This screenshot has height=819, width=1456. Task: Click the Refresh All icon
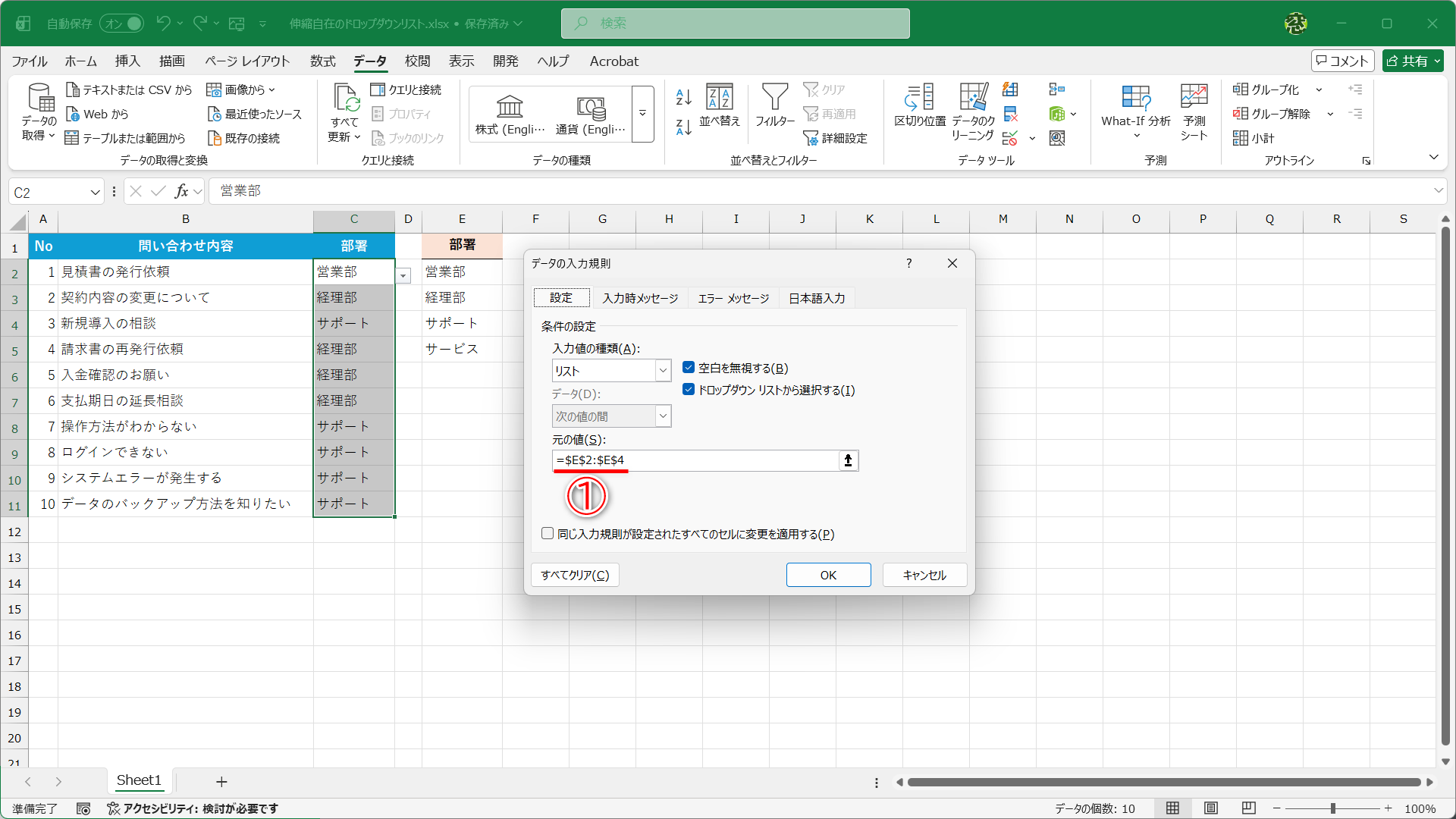pos(345,99)
